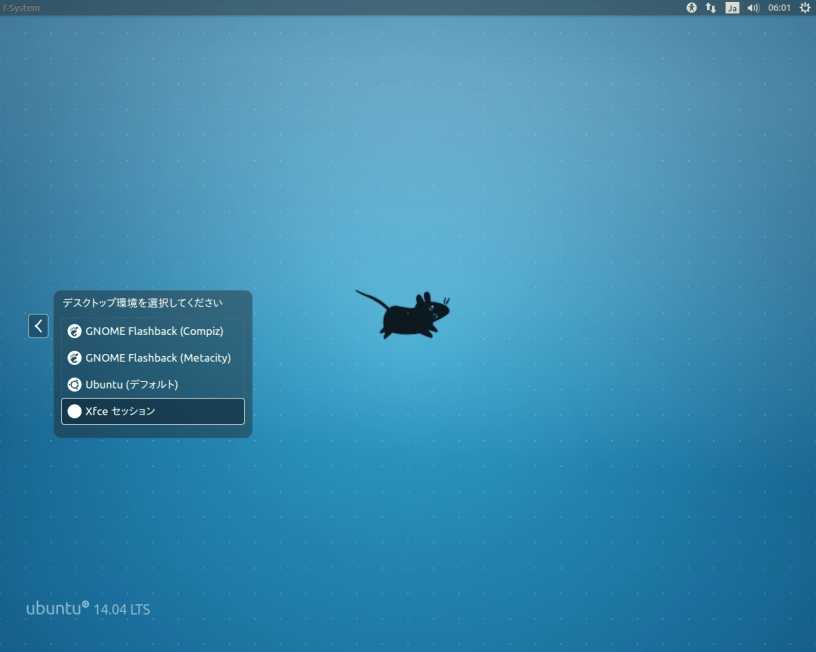This screenshot has width=816, height=652.
Task: Select the Xfce セッション entry
Action: 152,412
